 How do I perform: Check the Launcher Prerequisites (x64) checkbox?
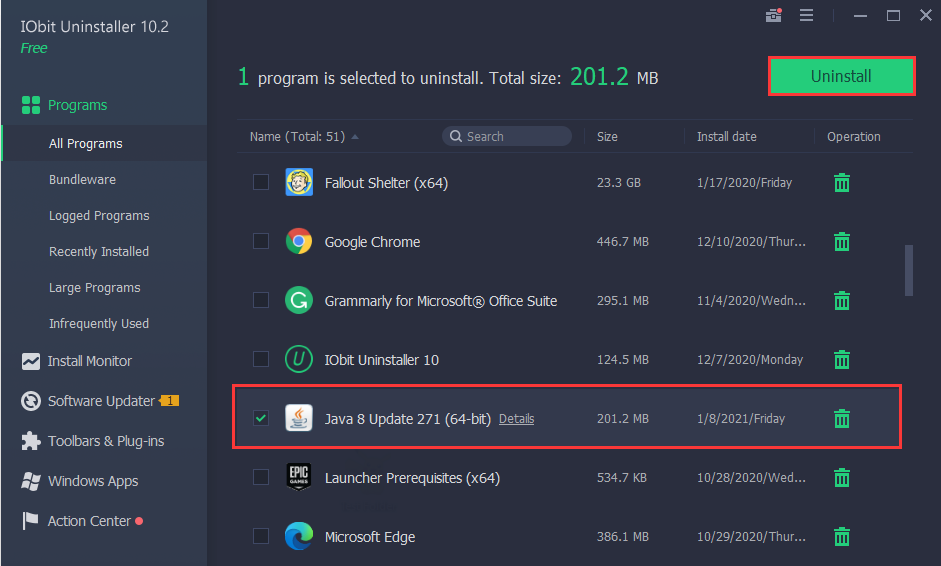pos(260,477)
